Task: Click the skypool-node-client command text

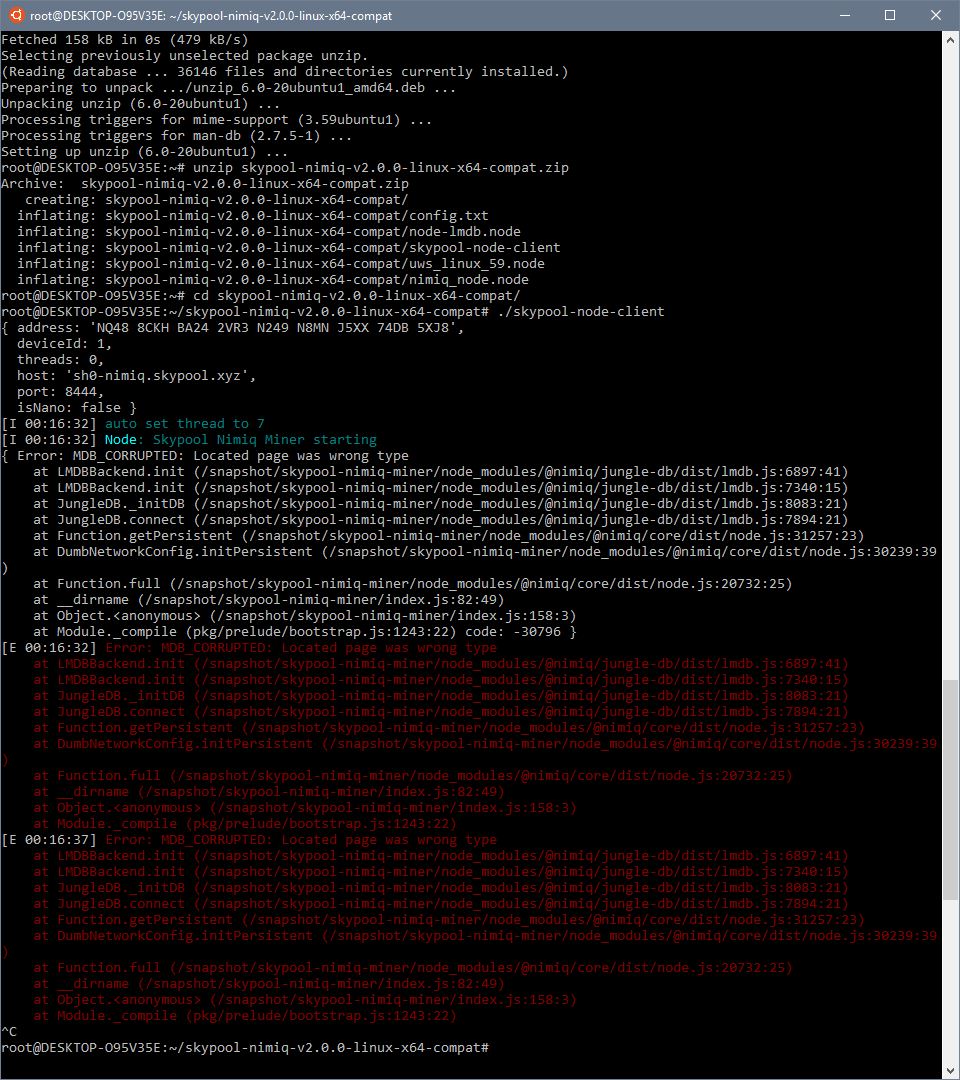Action: click(x=582, y=311)
